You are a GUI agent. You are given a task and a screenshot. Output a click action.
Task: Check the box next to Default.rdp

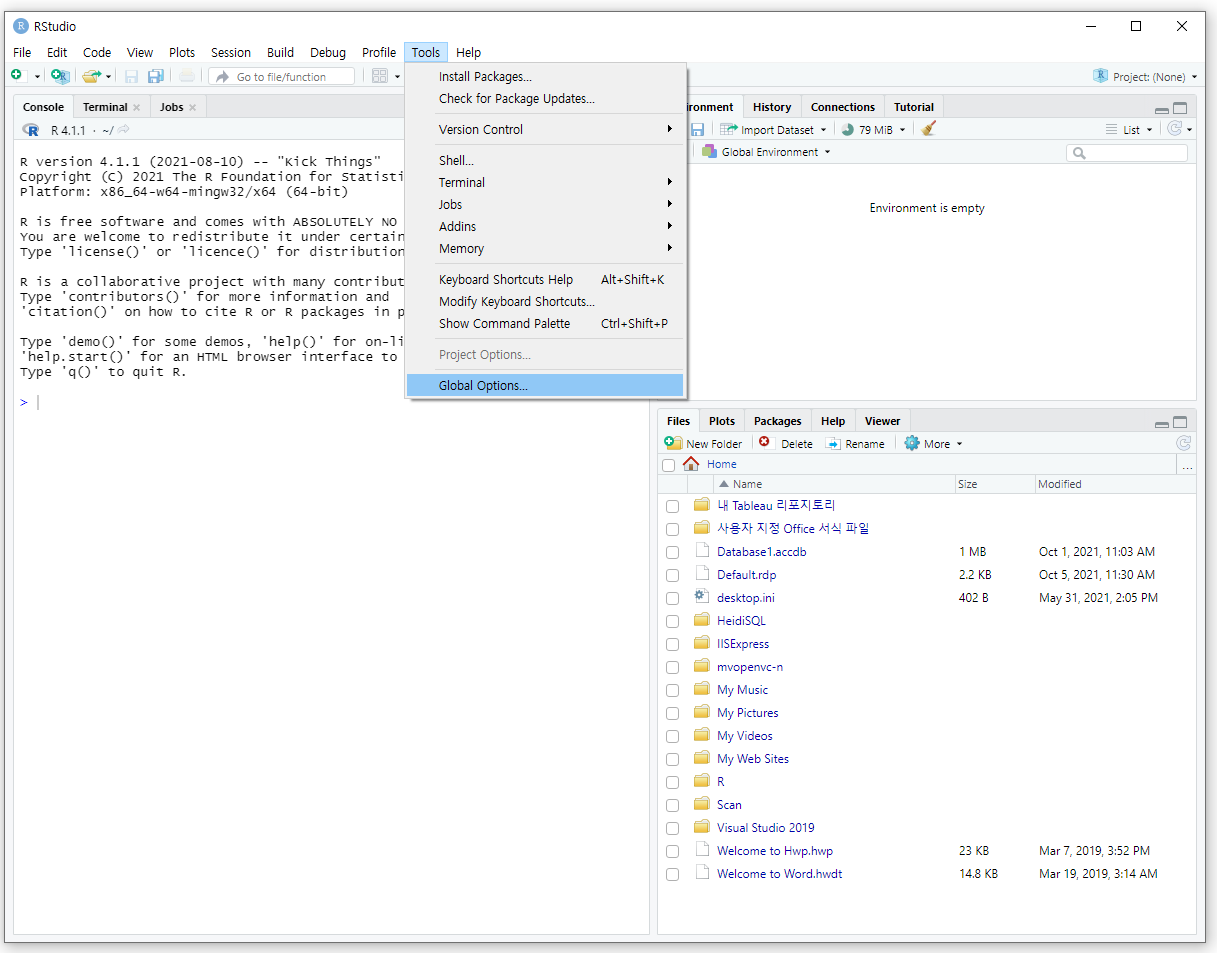[x=672, y=575]
